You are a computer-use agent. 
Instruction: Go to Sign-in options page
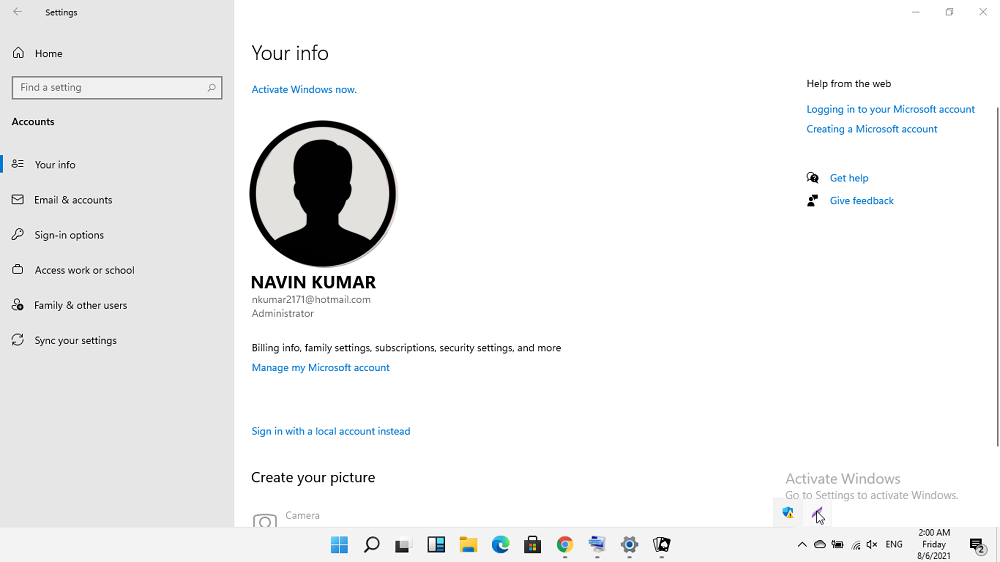[69, 235]
